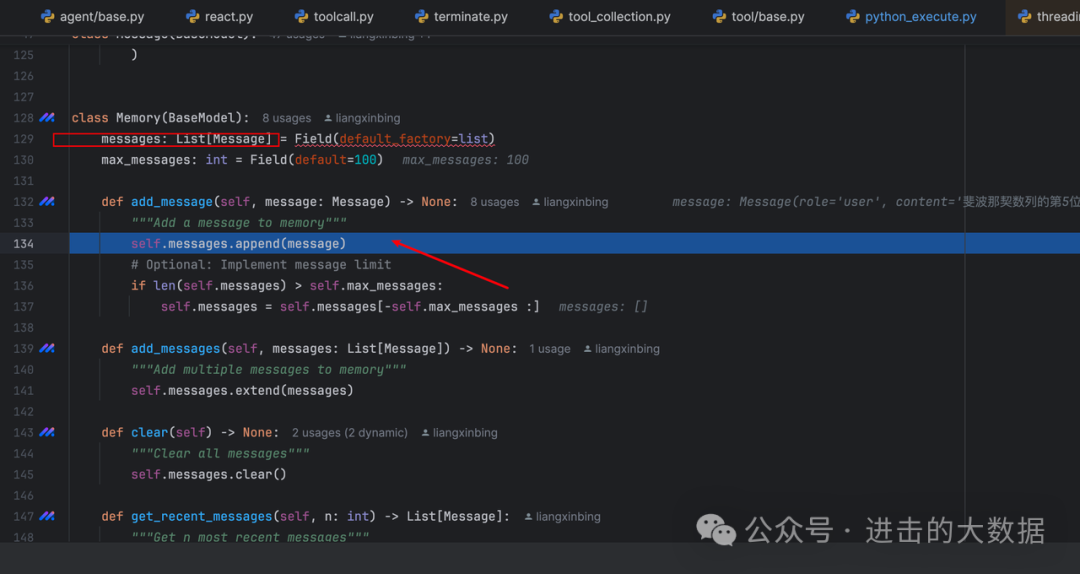Image resolution: width=1080 pixels, height=574 pixels.
Task: Click 'max_messages' identifier on line 130
Action: click(x=145, y=160)
